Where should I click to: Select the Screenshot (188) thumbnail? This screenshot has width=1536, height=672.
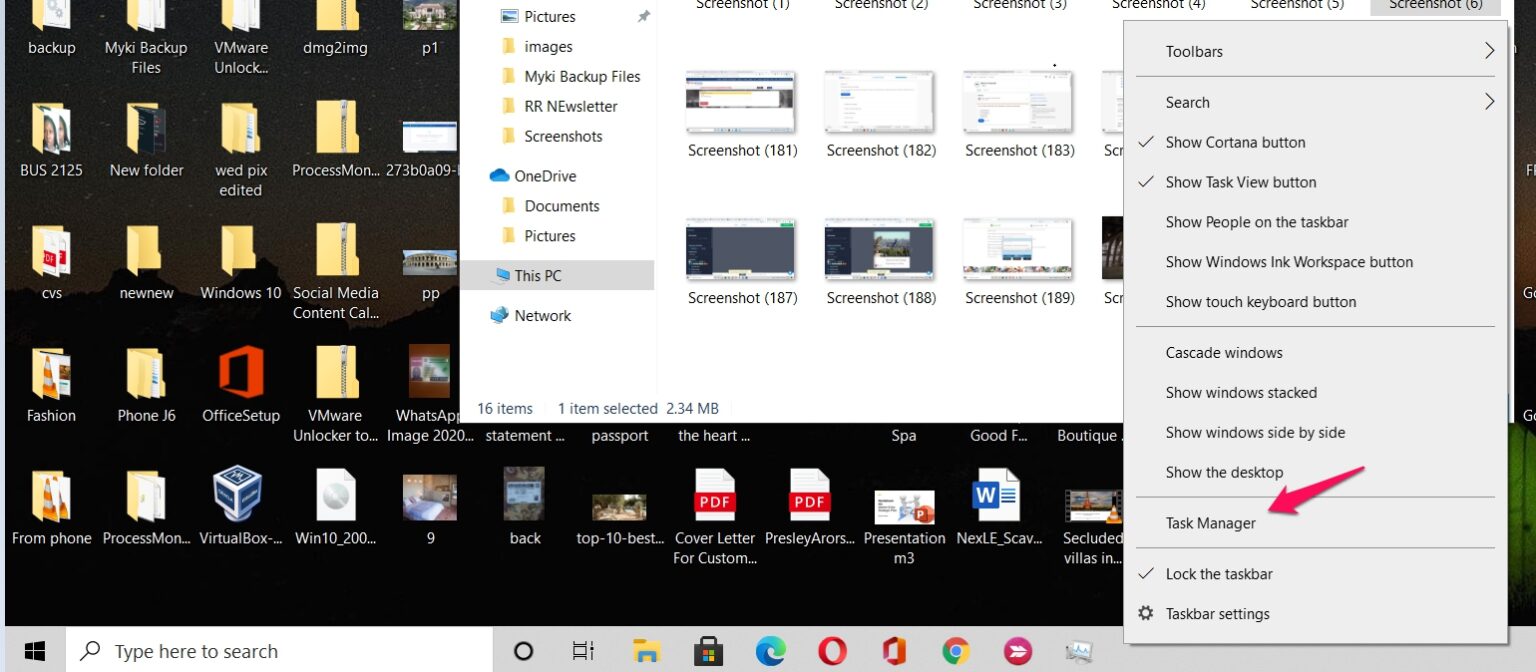coord(879,249)
